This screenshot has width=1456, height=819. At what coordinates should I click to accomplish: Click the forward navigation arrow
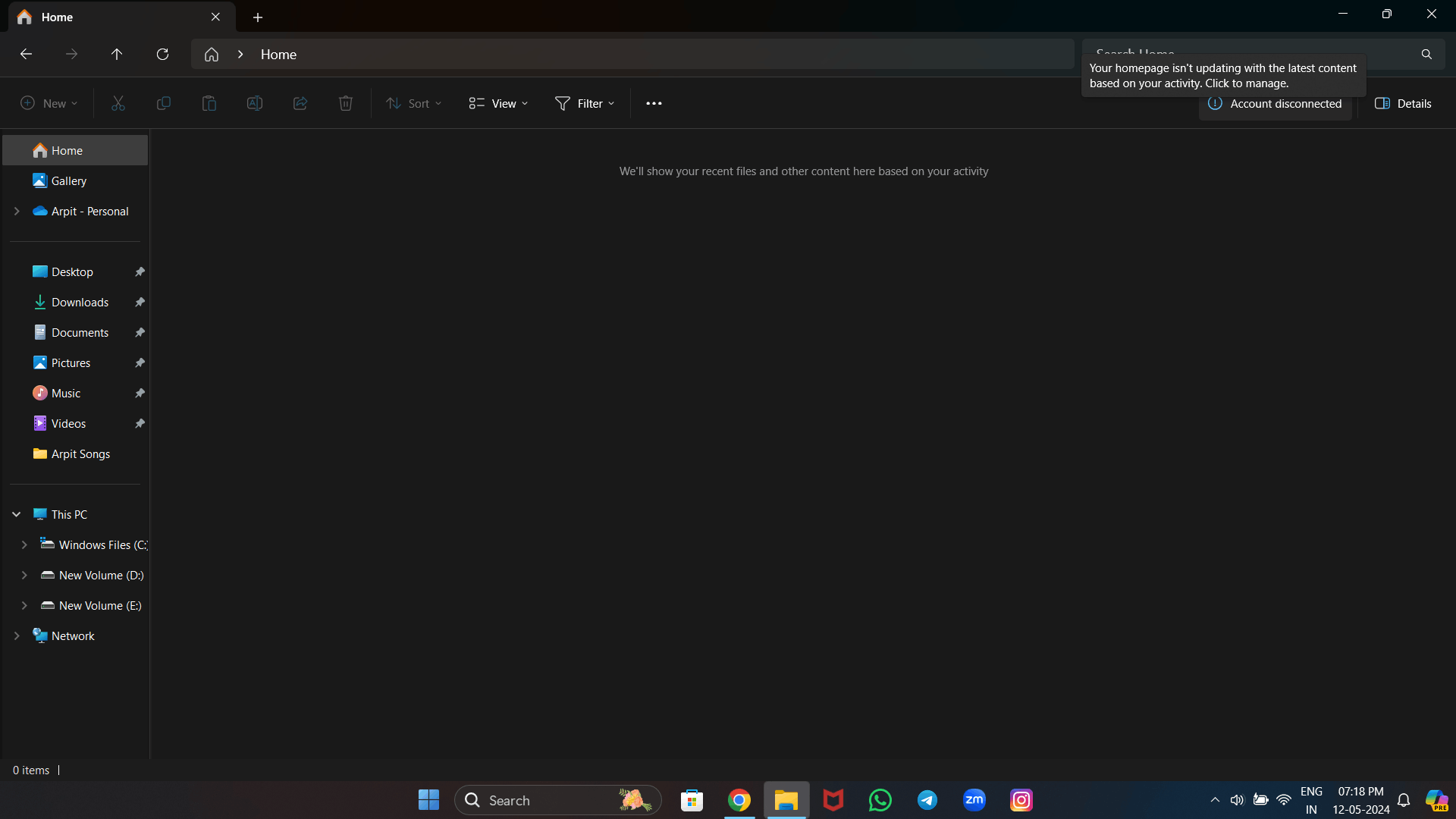71,54
